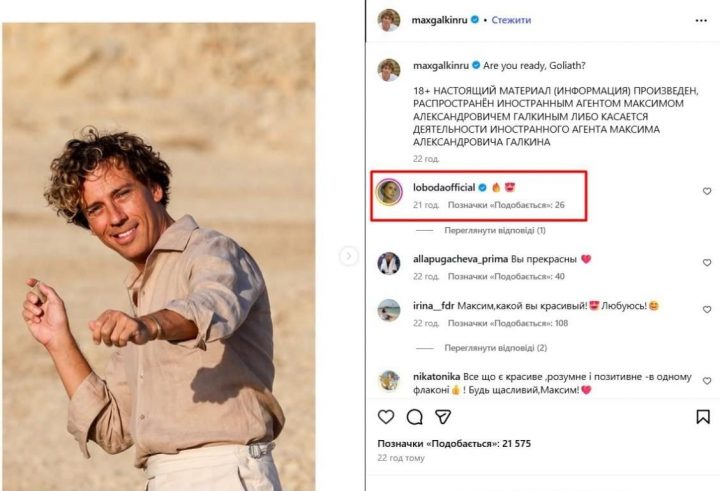The width and height of the screenshot is (720, 491).
Task: Like irina__fdr's comment
Action: [706, 310]
